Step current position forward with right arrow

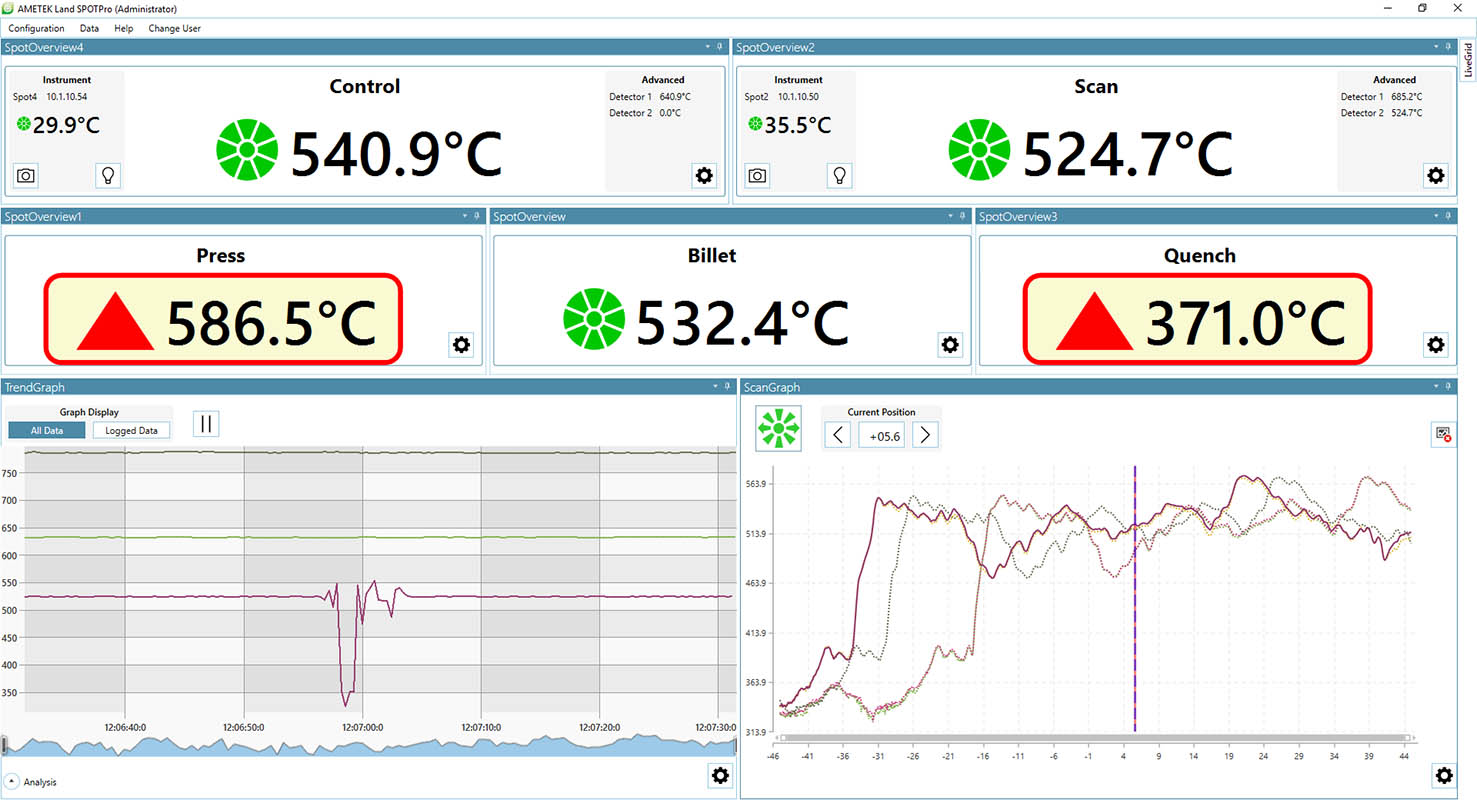pyautogui.click(x=924, y=434)
